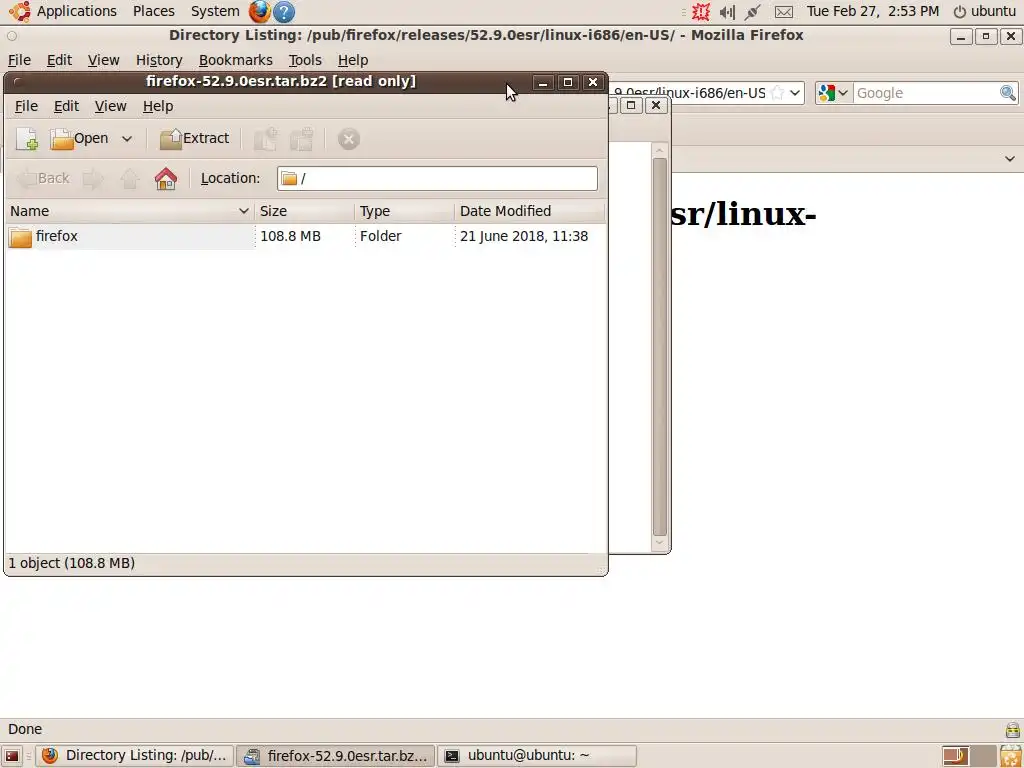The image size is (1024, 768).
Task: Click scrollbar down arrow in the window behind
Action: tap(660, 543)
